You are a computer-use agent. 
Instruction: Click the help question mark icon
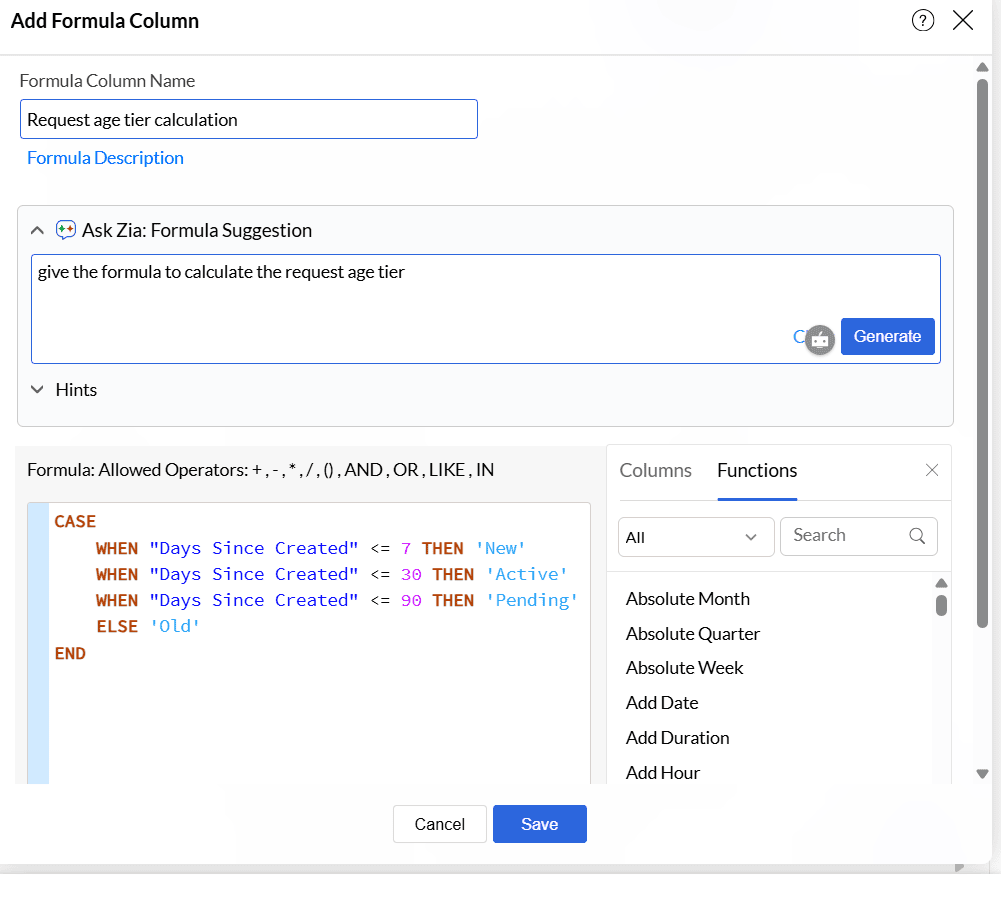pyautogui.click(x=923, y=21)
